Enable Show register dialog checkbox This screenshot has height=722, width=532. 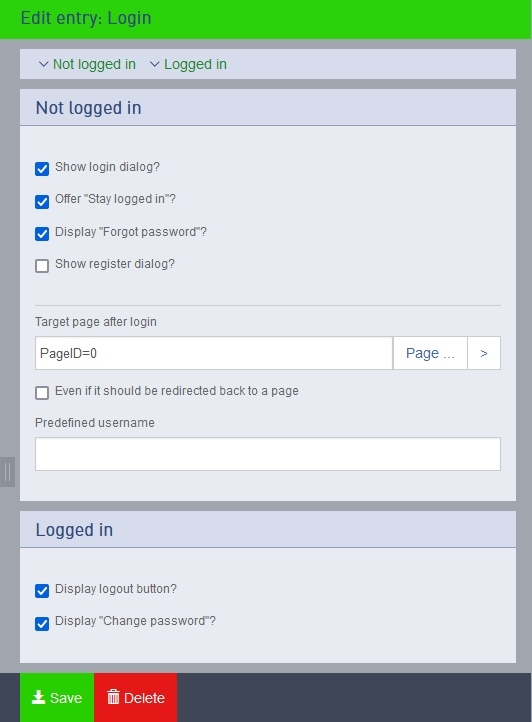pos(42,266)
